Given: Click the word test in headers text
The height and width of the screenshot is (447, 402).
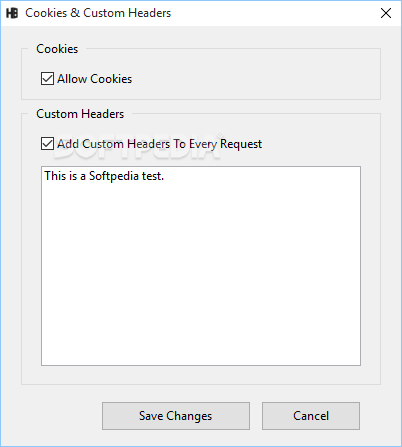Looking at the screenshot, I should point(152,176).
